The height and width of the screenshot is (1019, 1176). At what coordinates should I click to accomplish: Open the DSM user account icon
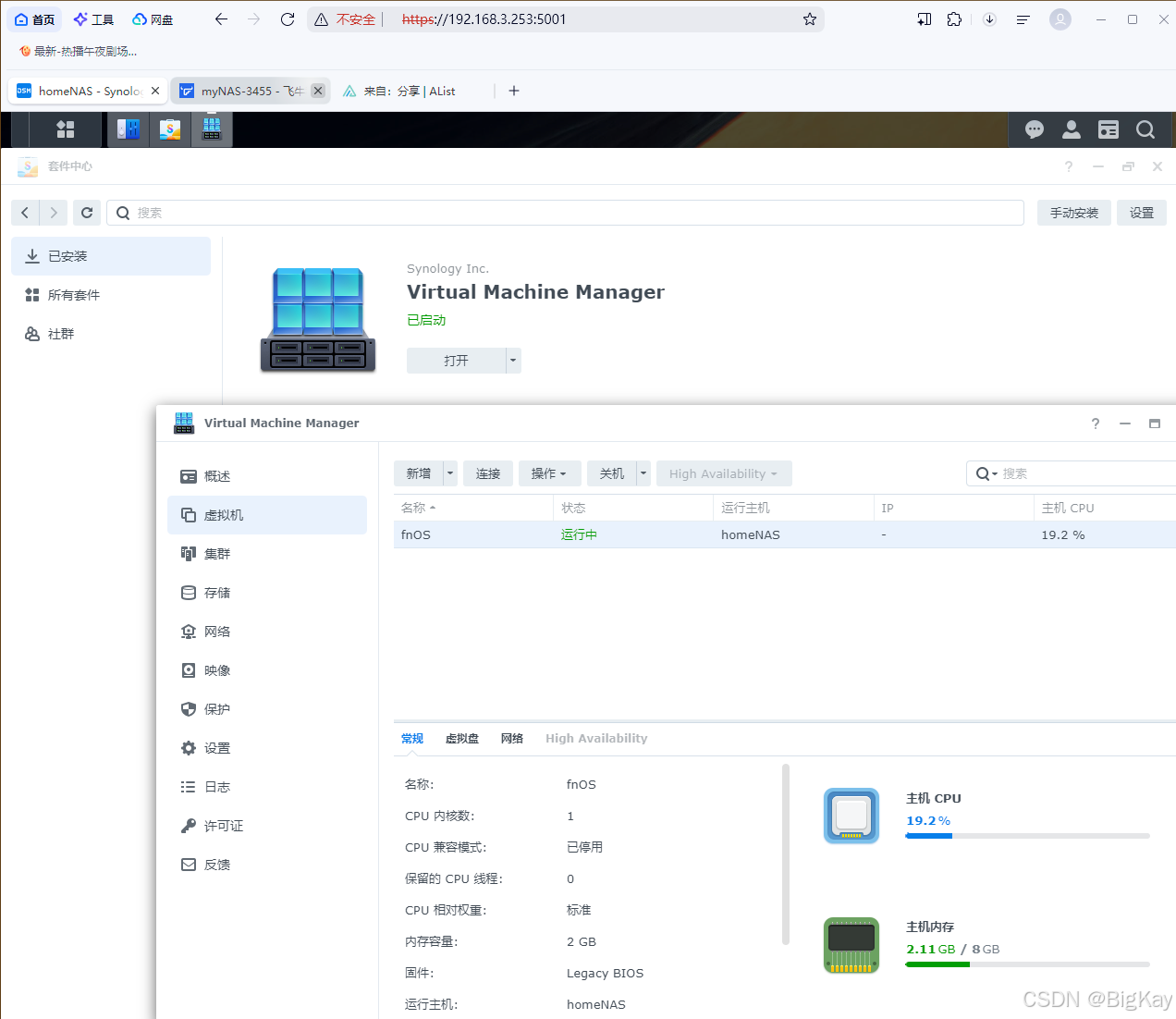click(1072, 130)
